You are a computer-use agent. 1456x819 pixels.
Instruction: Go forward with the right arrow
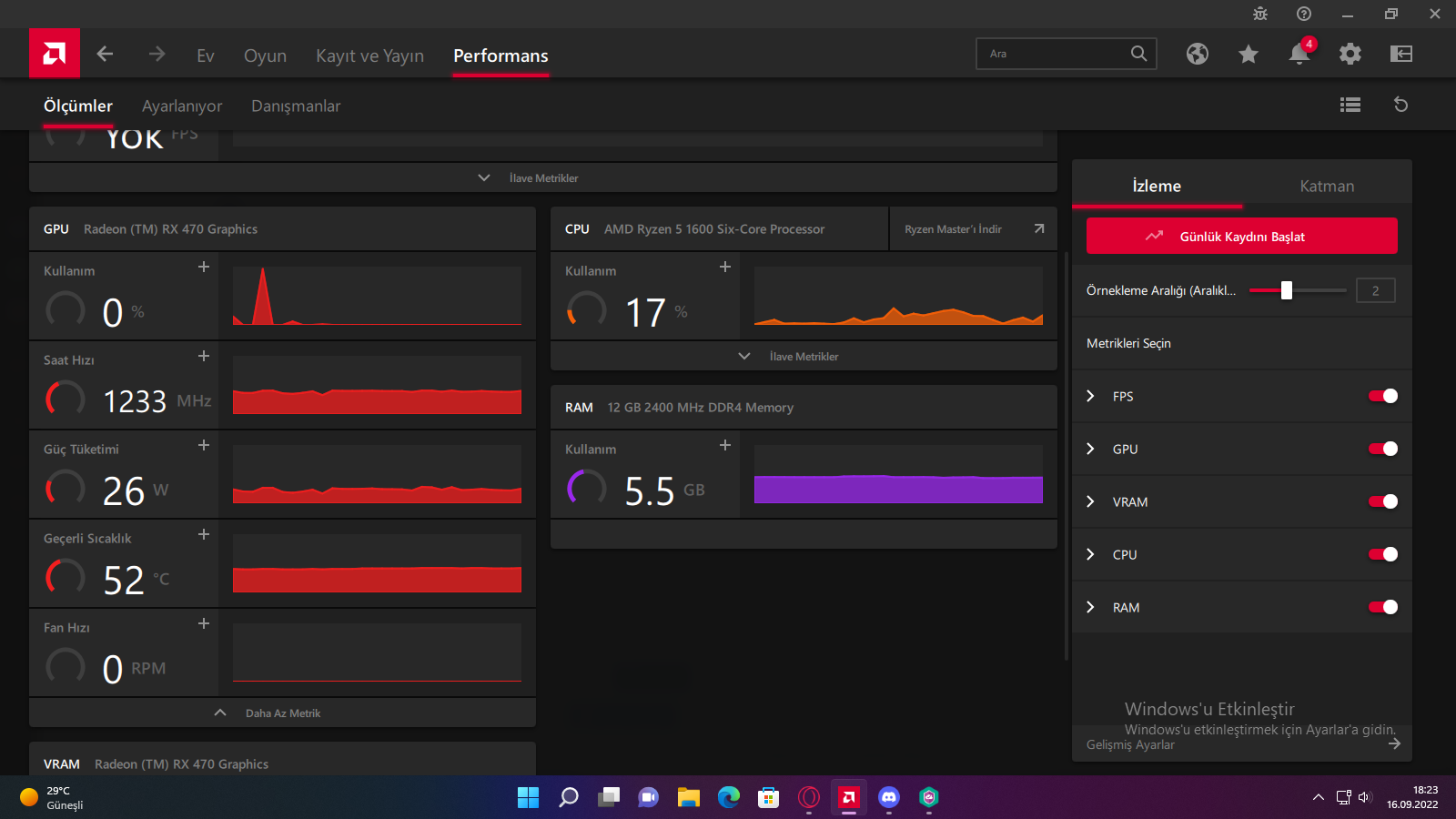[157, 55]
